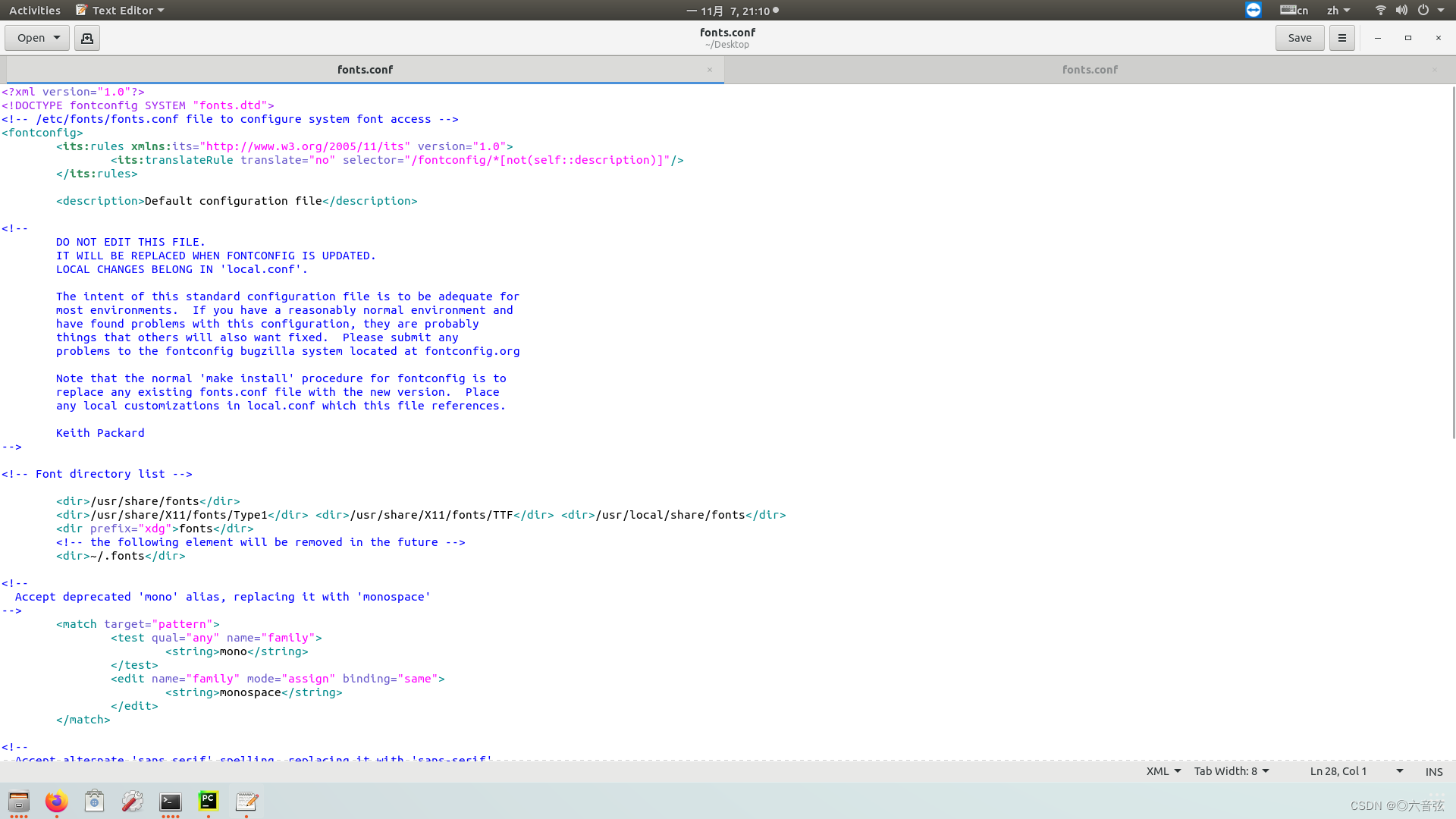Click '/usr/local/share/fonts' path text

click(671, 515)
